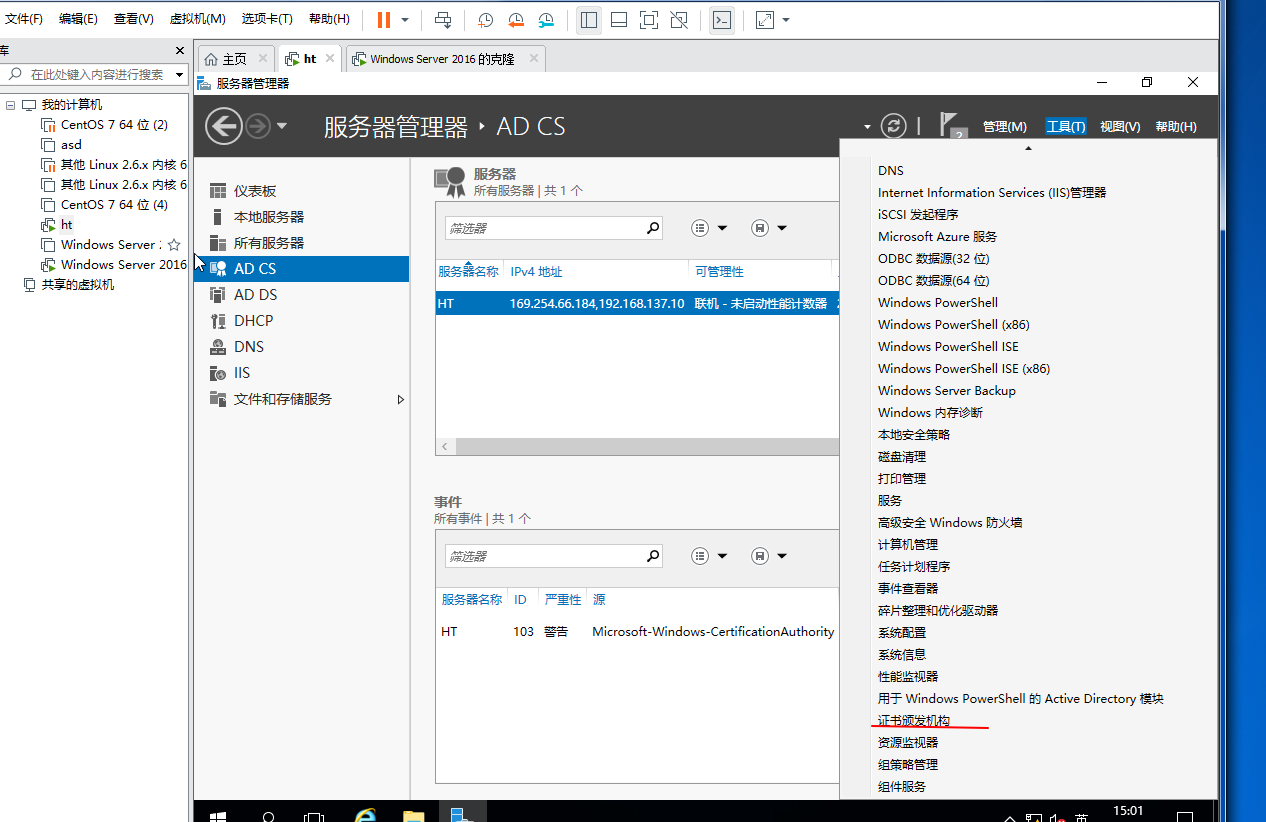
Task: Select 共享的虚拟机 in library tree
Action: click(x=77, y=285)
